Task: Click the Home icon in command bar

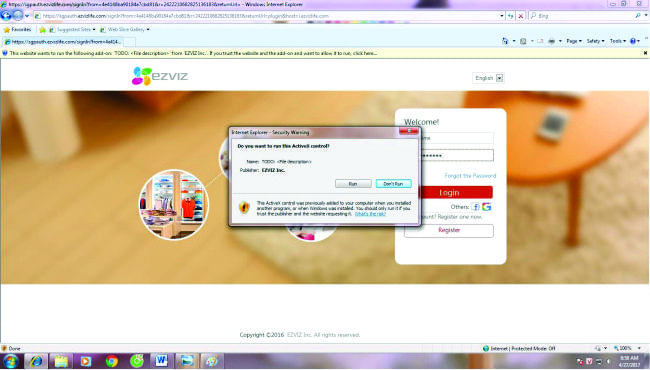Action: tap(505, 41)
